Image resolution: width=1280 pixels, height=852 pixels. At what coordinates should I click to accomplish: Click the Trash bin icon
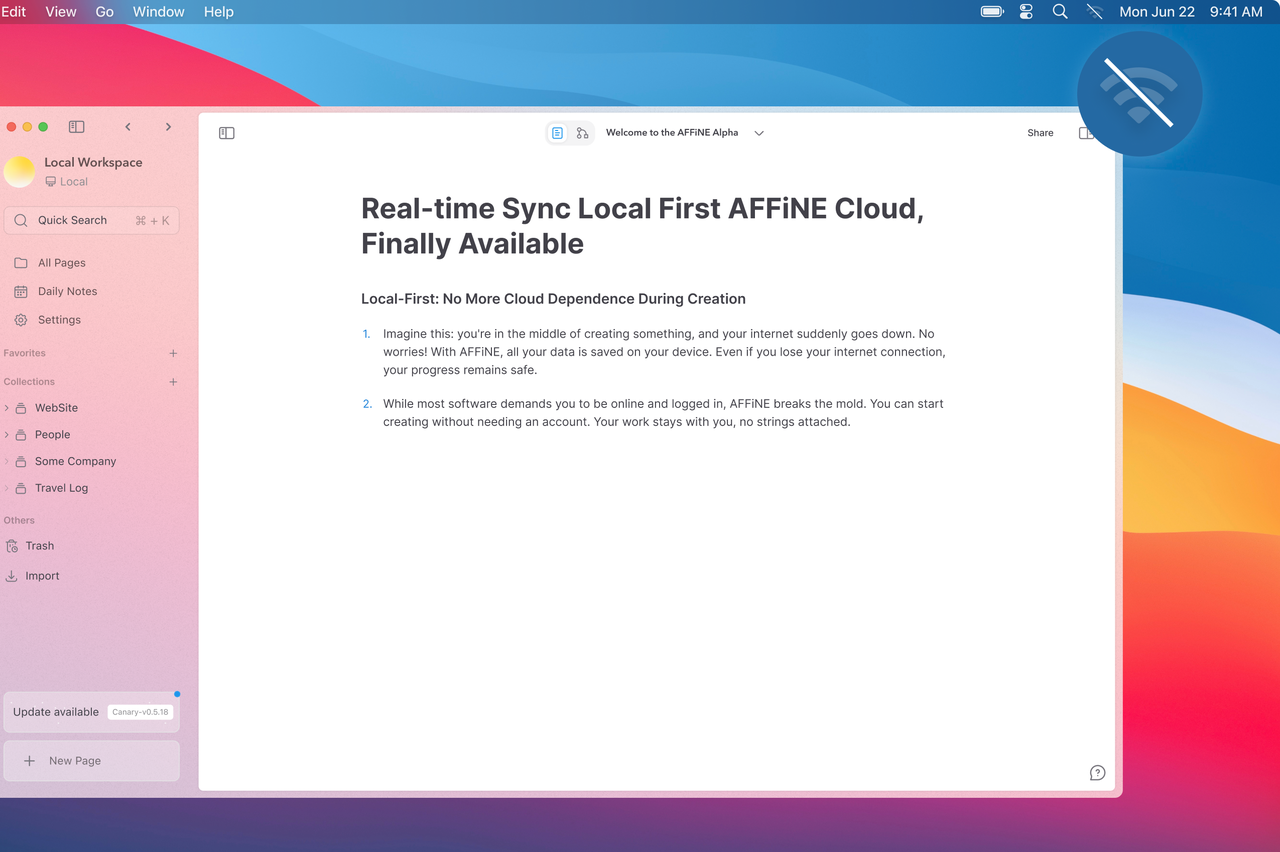coord(12,546)
